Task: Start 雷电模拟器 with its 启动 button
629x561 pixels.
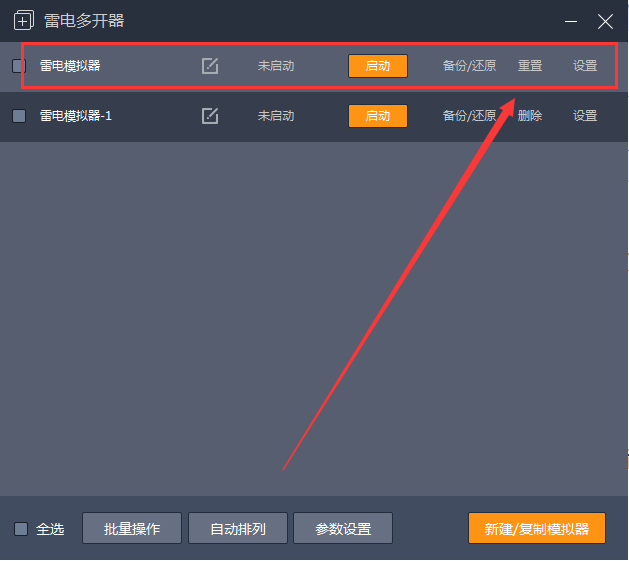Action: click(x=378, y=66)
